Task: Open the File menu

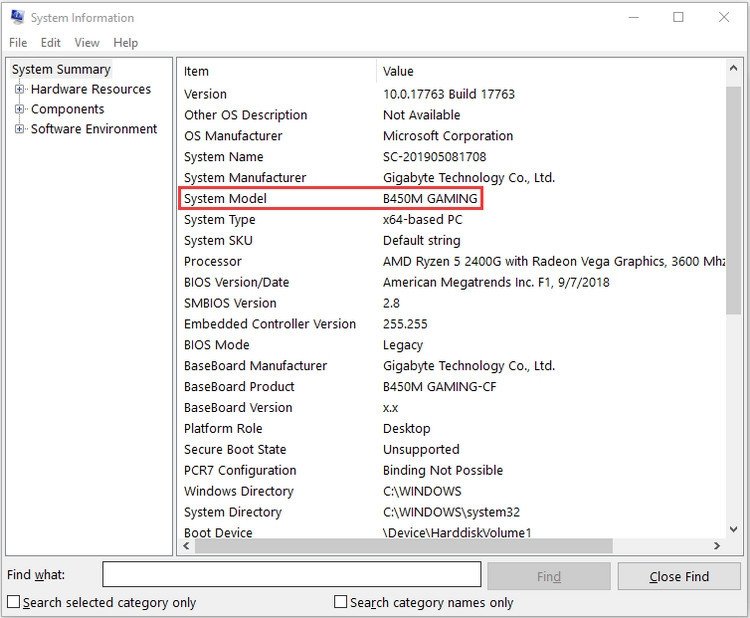Action: (18, 43)
